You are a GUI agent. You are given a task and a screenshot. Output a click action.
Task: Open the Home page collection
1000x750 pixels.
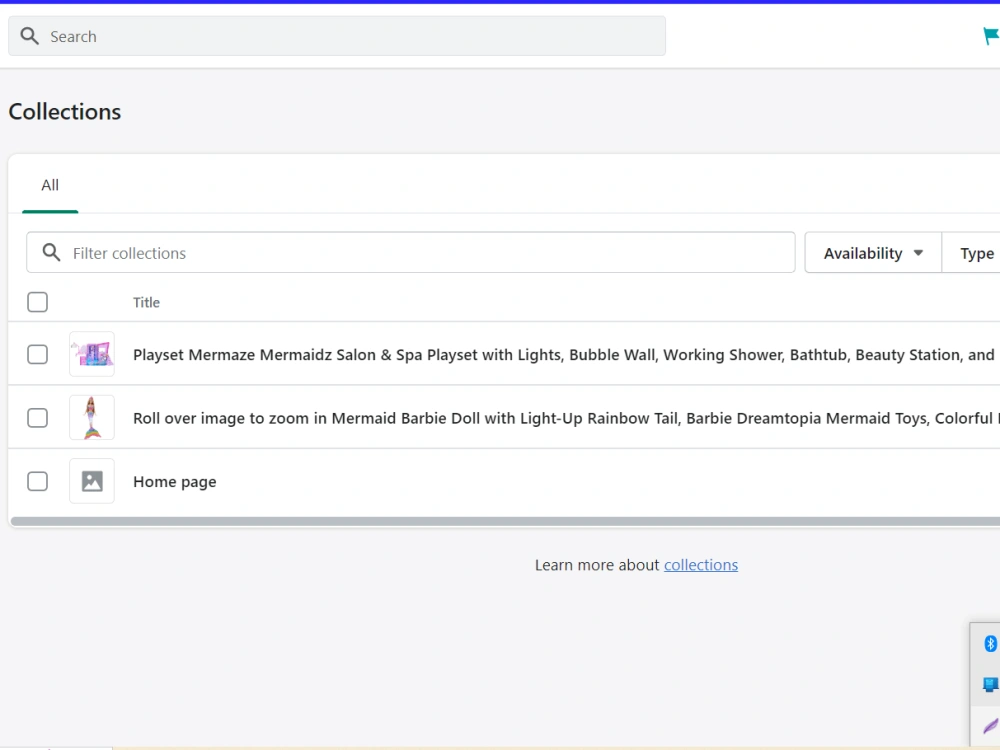click(175, 482)
